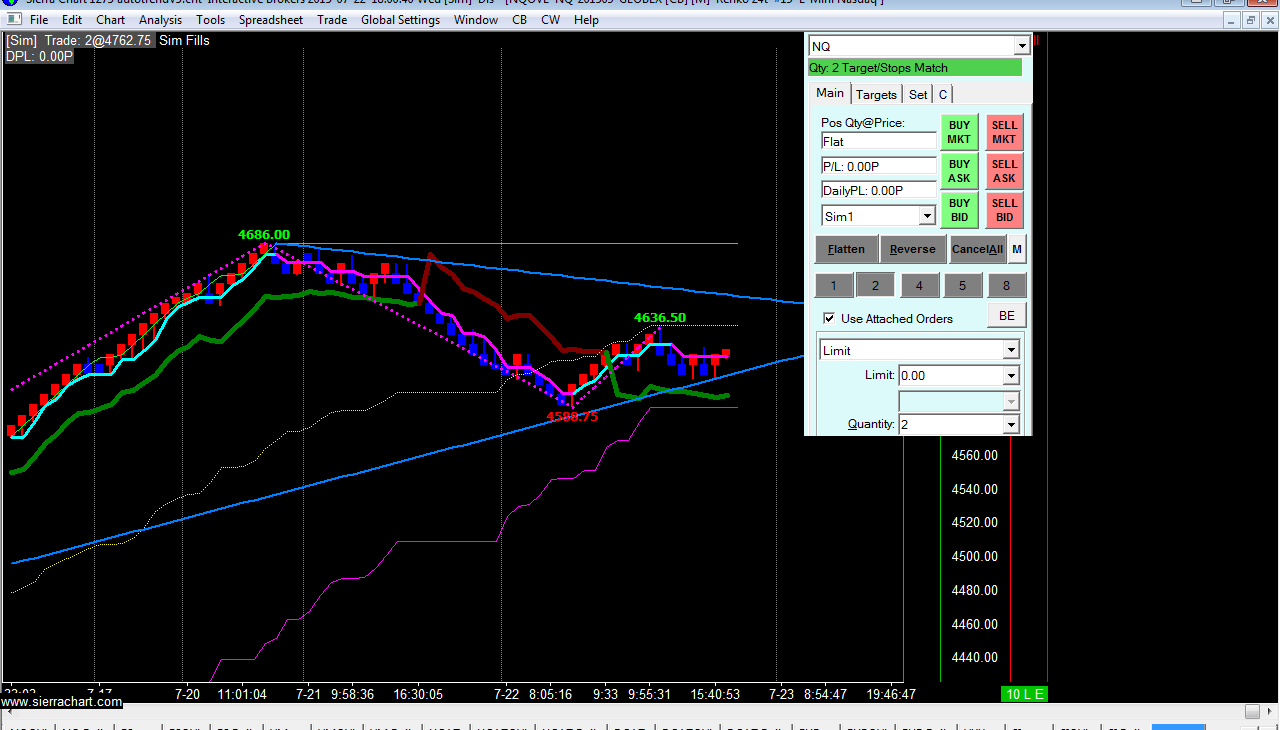The height and width of the screenshot is (730, 1280).
Task: Toggle the Use Attached Orders checkbox
Action: coord(828,318)
